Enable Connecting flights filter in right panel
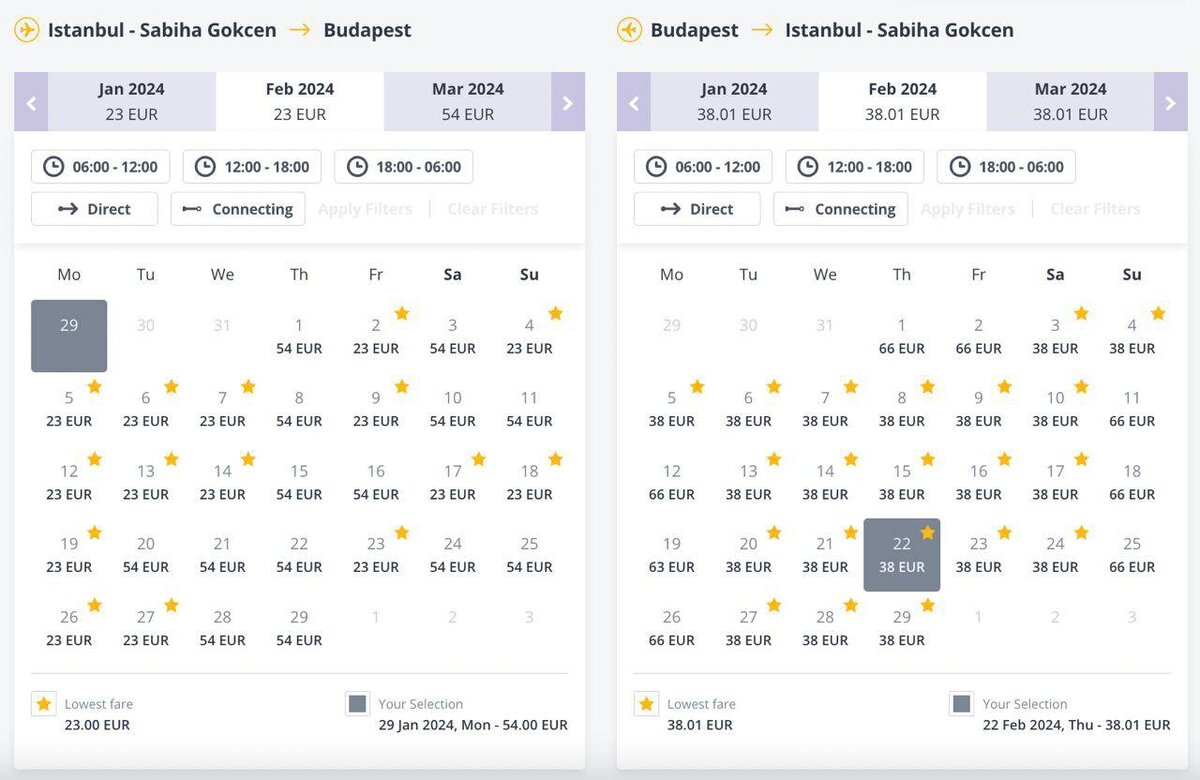 [840, 209]
